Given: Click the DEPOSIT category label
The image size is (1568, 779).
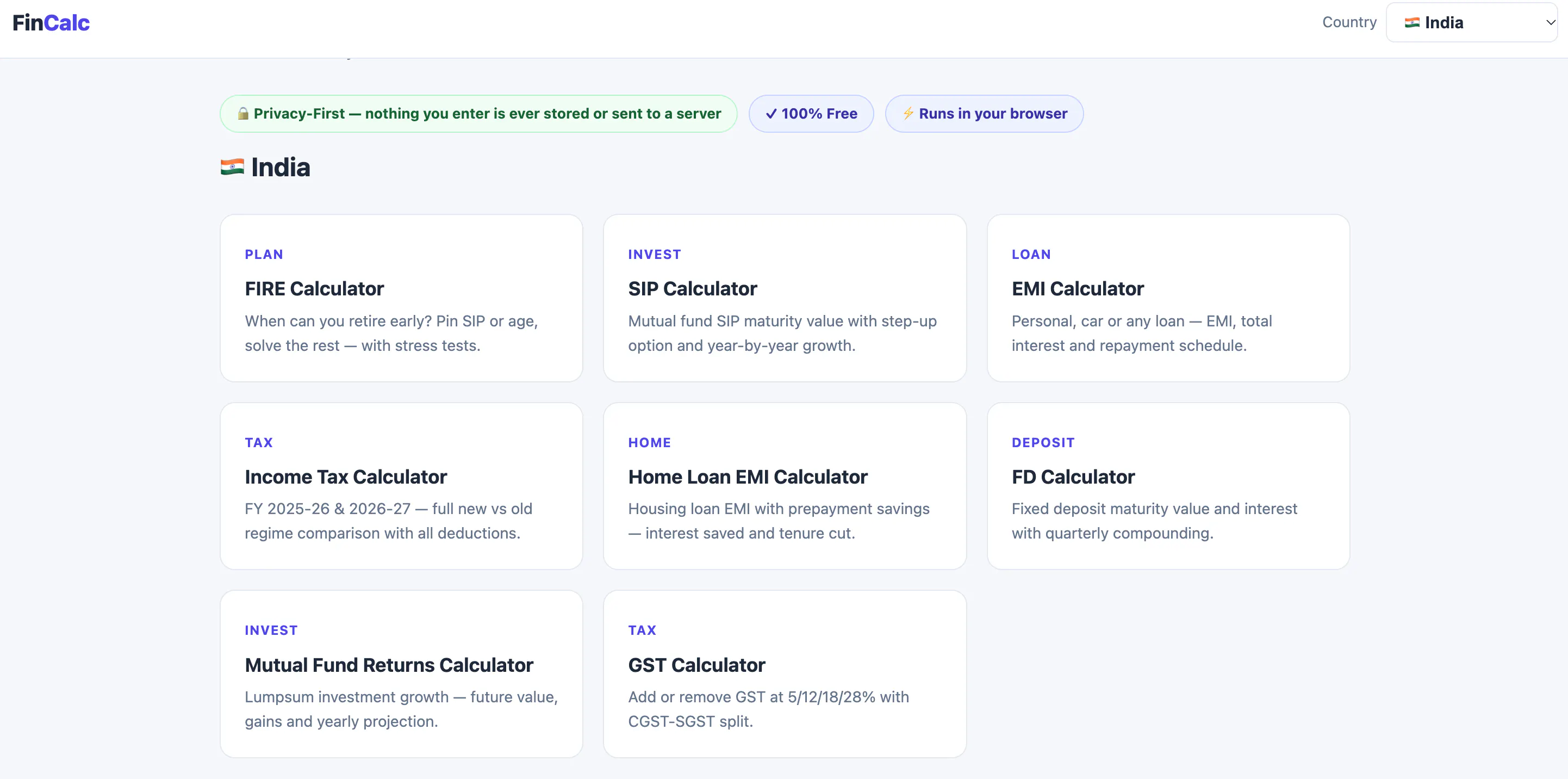Looking at the screenshot, I should click(x=1043, y=443).
